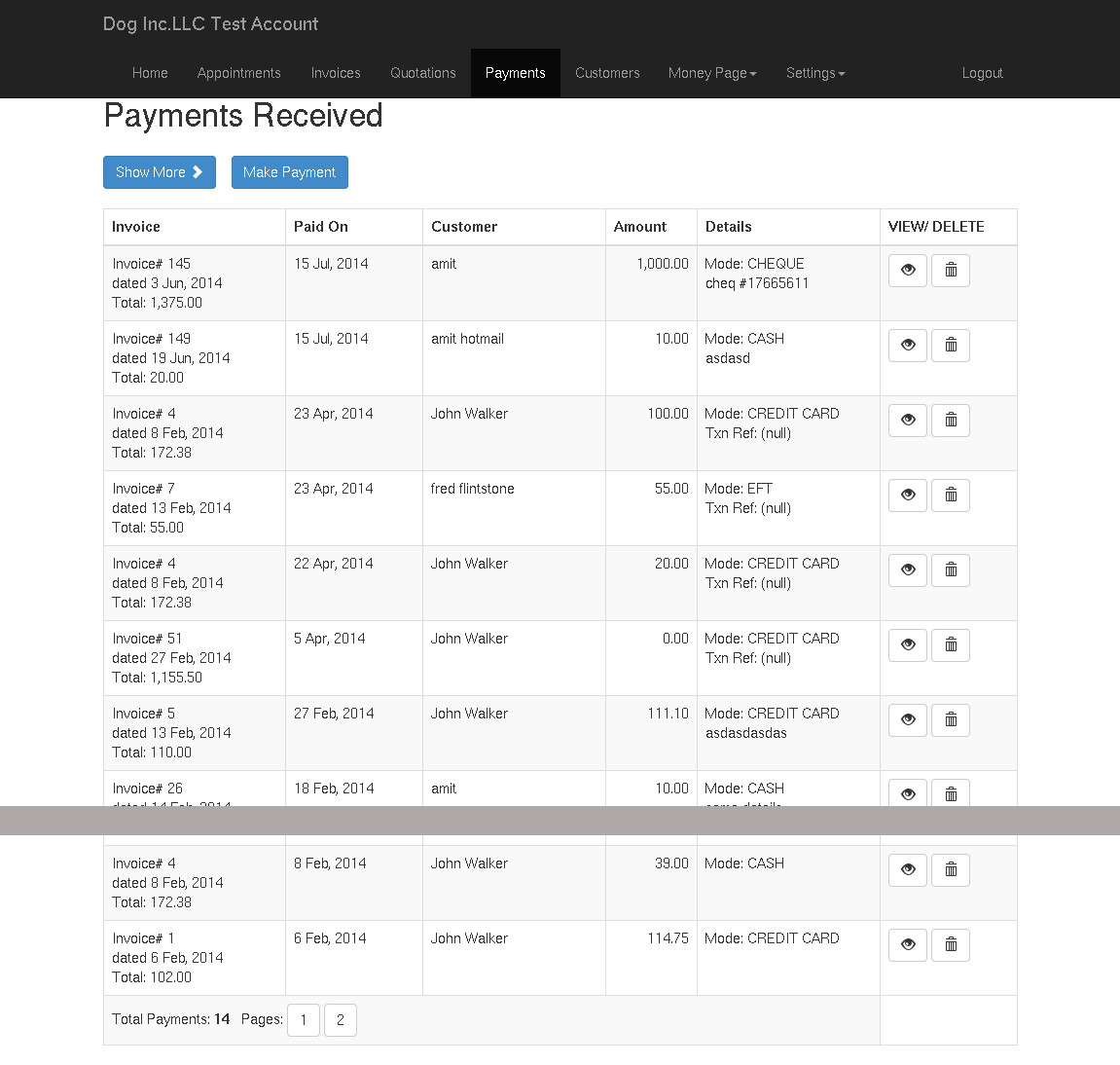Delete the 20.00 payment paid 22 Apr, 2014
Viewport: 1120px width, 1065px height.
coord(951,570)
